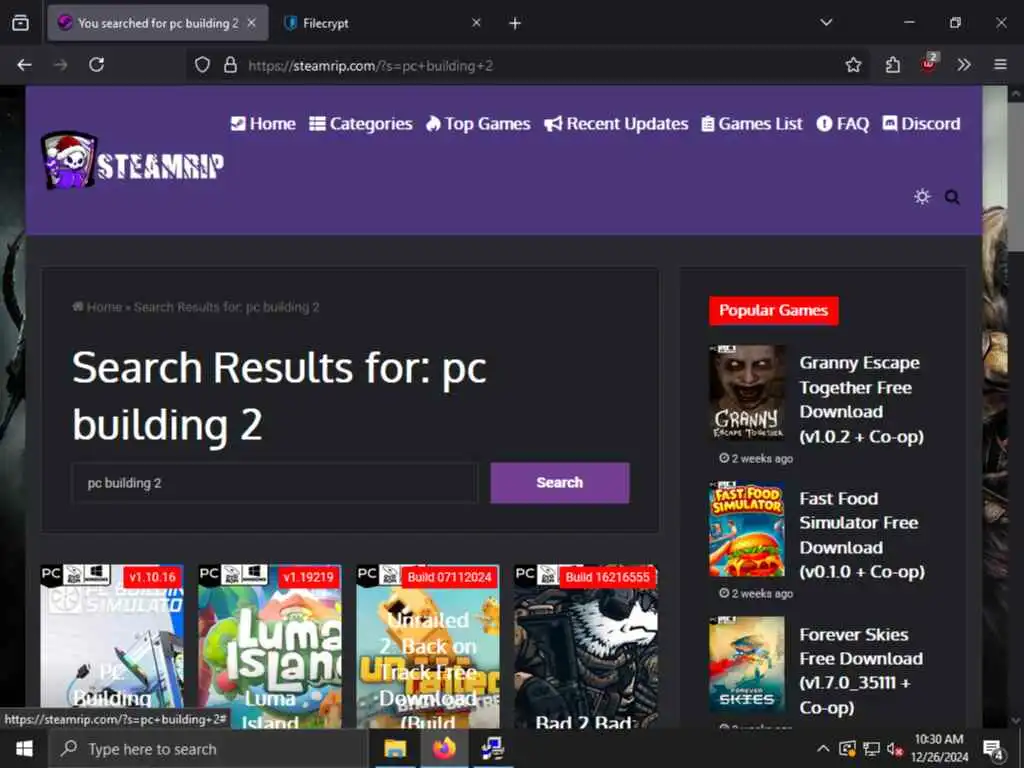Open PC Building Simulator v1.10.16 card

[x=112, y=647]
